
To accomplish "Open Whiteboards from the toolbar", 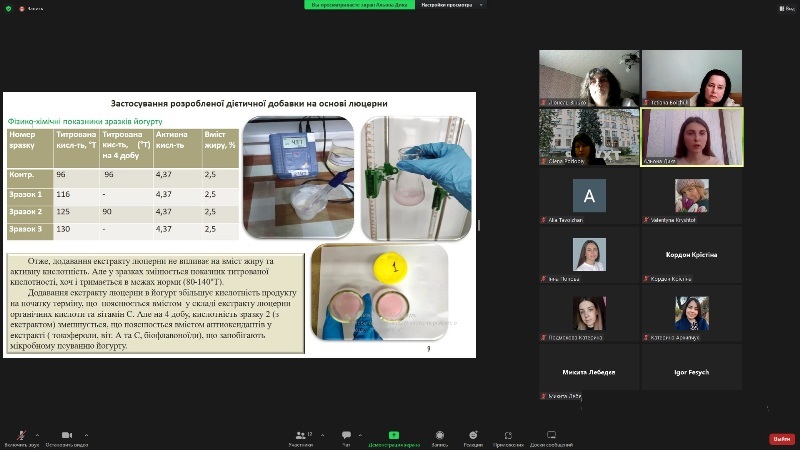I will coord(552,437).
